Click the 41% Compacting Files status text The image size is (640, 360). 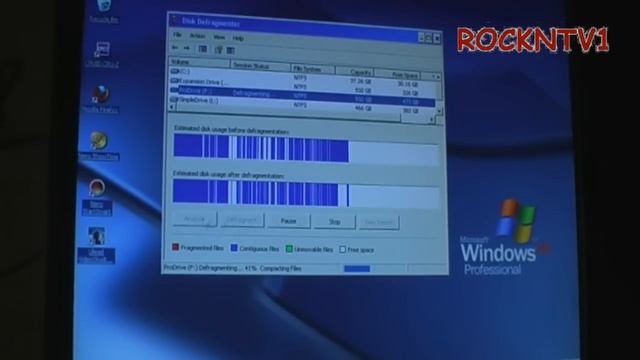pyautogui.click(x=273, y=268)
